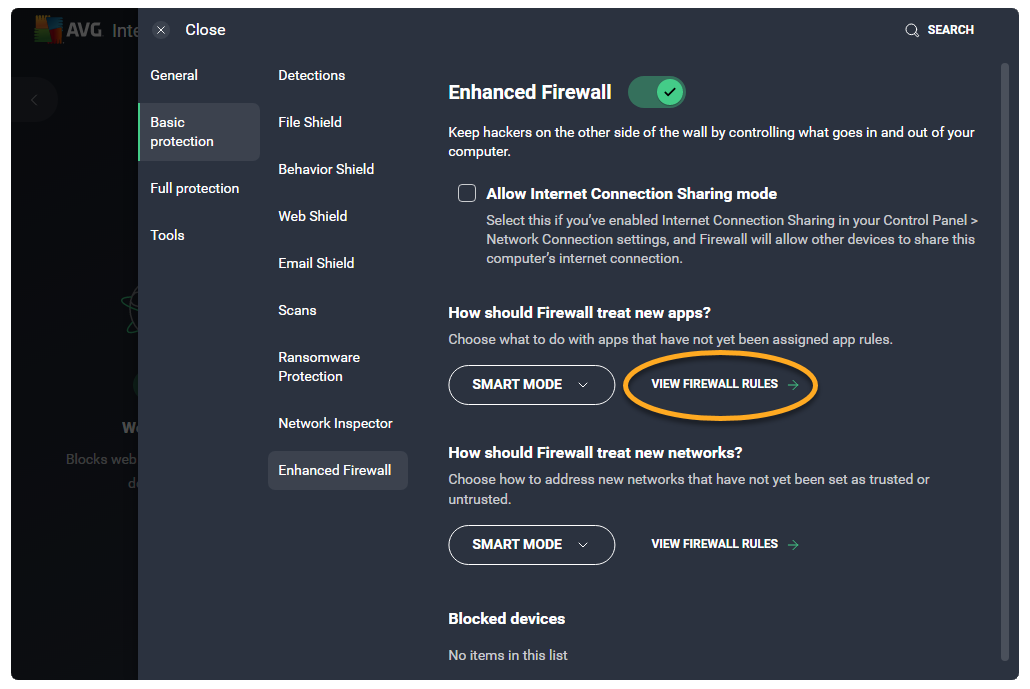View firewall rules for new networks
The height and width of the screenshot is (689, 1030).
click(714, 544)
